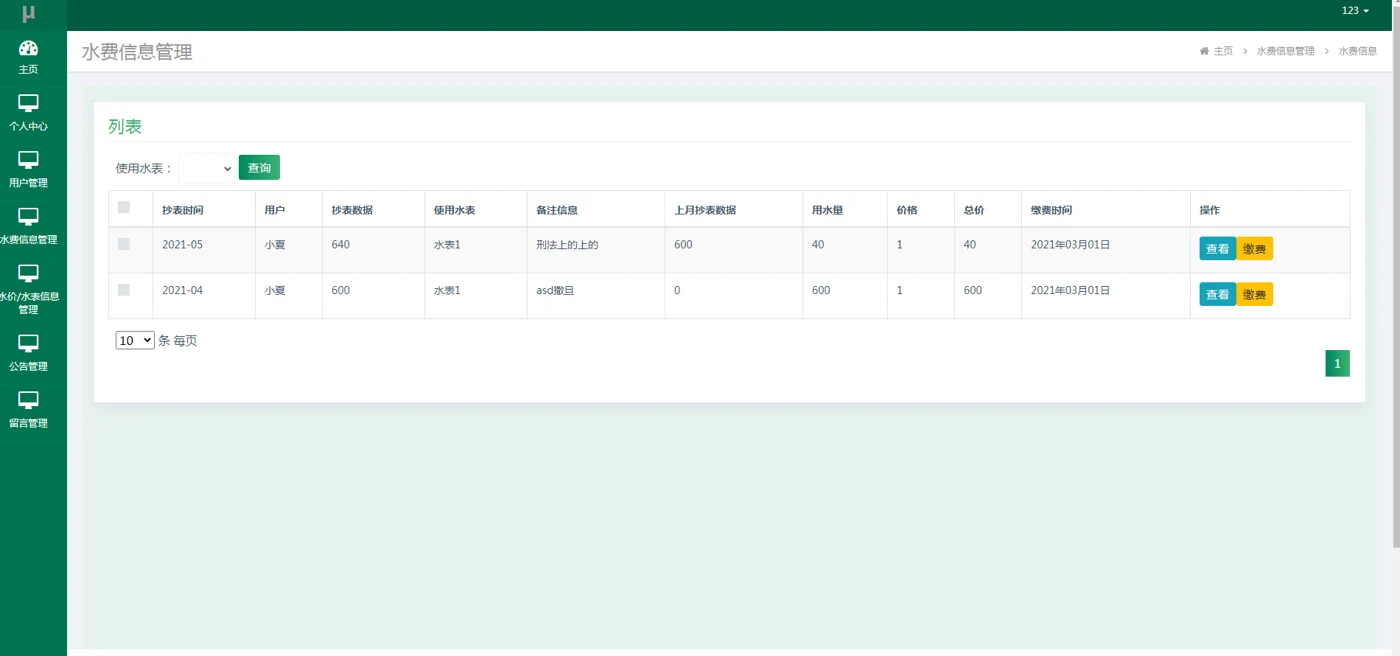Check the box for the 2021-04 row
1400x656 pixels.
(x=124, y=290)
